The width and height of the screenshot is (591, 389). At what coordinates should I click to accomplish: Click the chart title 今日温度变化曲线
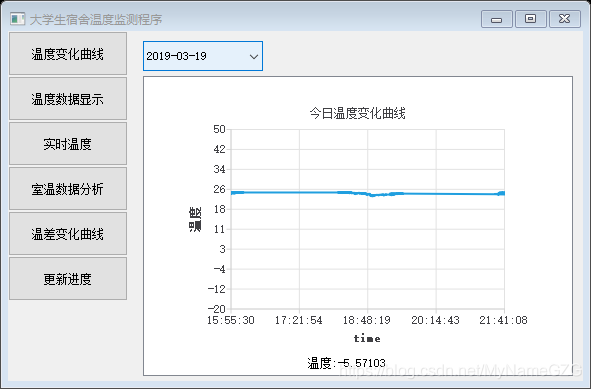(x=357, y=113)
